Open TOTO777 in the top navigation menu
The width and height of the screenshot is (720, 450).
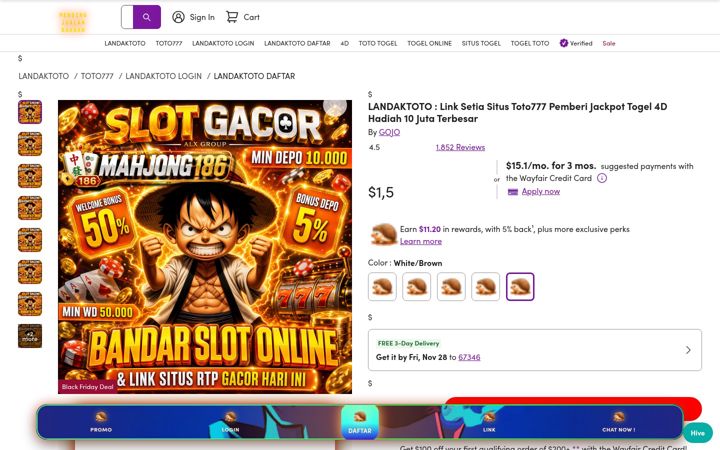coord(169,43)
